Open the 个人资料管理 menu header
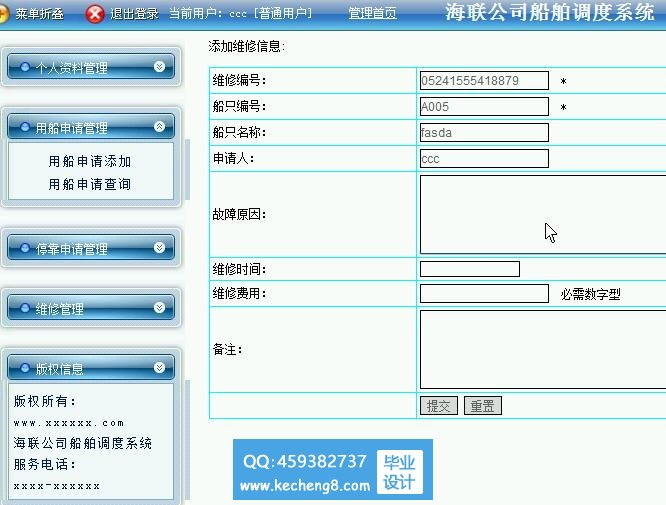666x505 pixels. click(91, 67)
